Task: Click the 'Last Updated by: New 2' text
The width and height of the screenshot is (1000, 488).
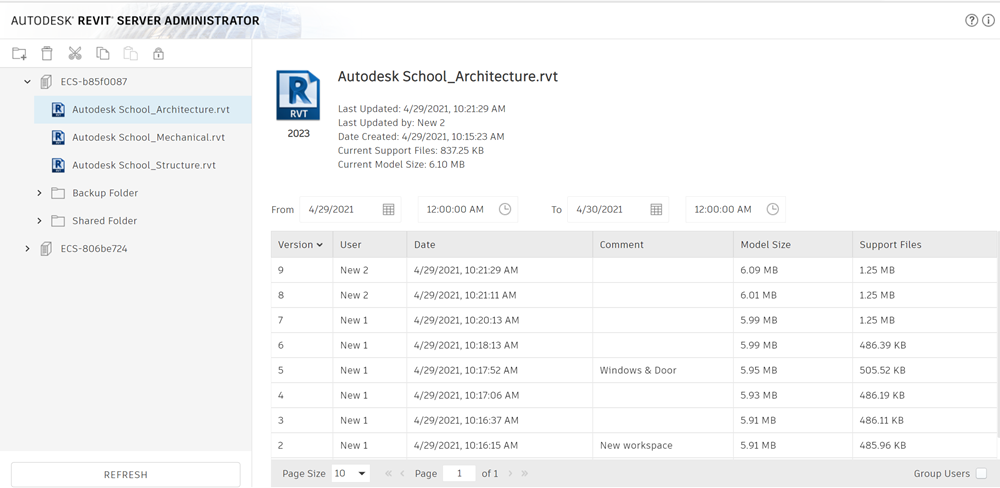Action: coord(391,123)
